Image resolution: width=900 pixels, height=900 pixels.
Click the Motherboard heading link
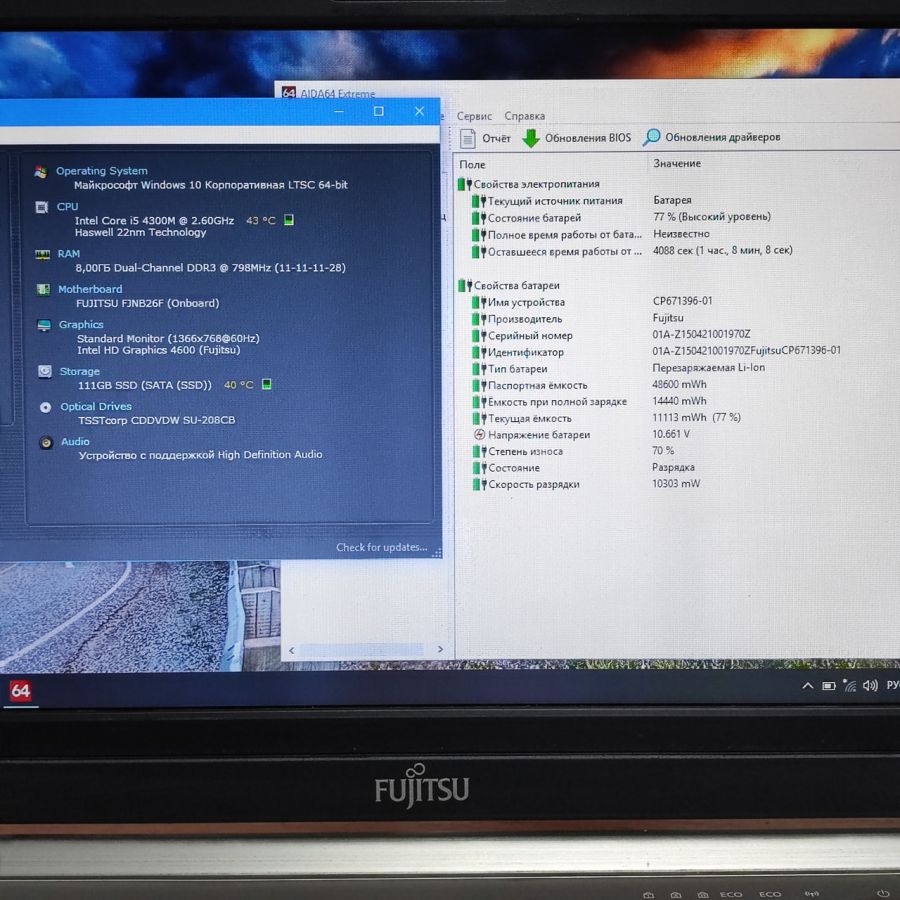[x=90, y=289]
